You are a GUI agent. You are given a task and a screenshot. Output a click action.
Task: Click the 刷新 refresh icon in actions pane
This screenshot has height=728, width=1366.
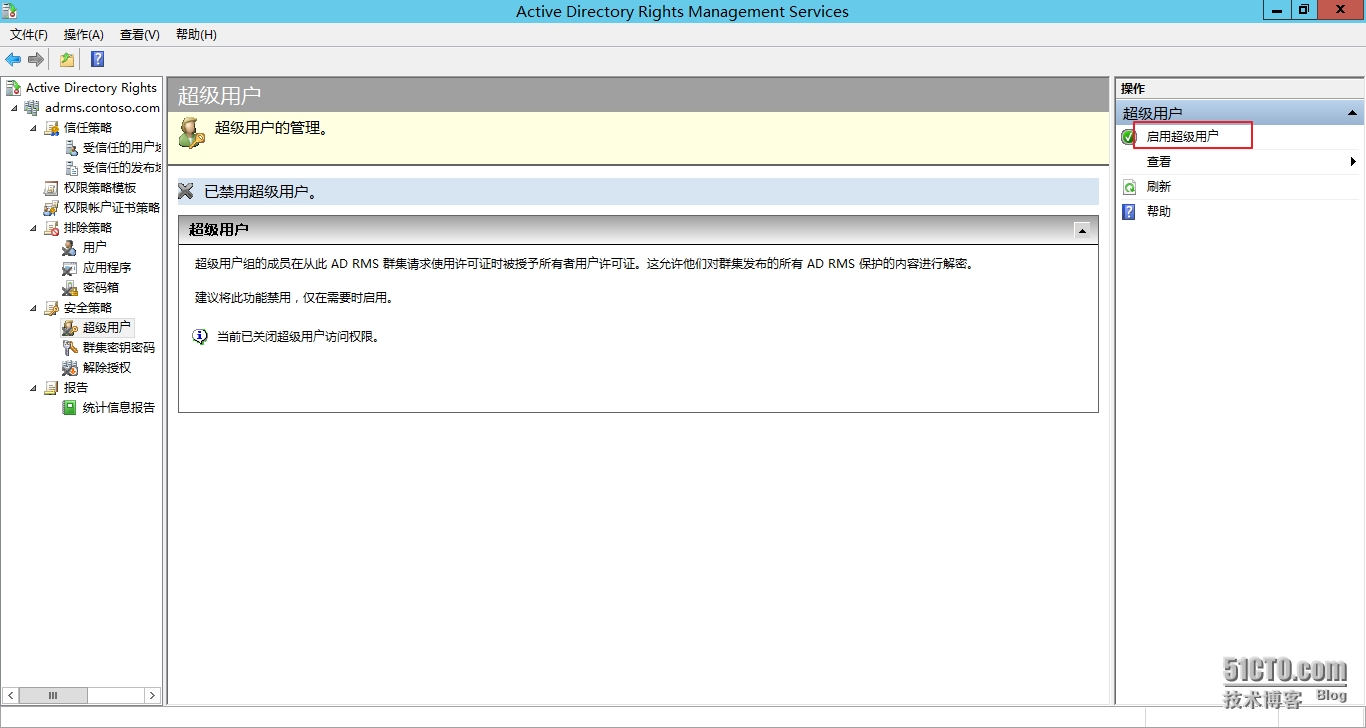coord(1129,187)
